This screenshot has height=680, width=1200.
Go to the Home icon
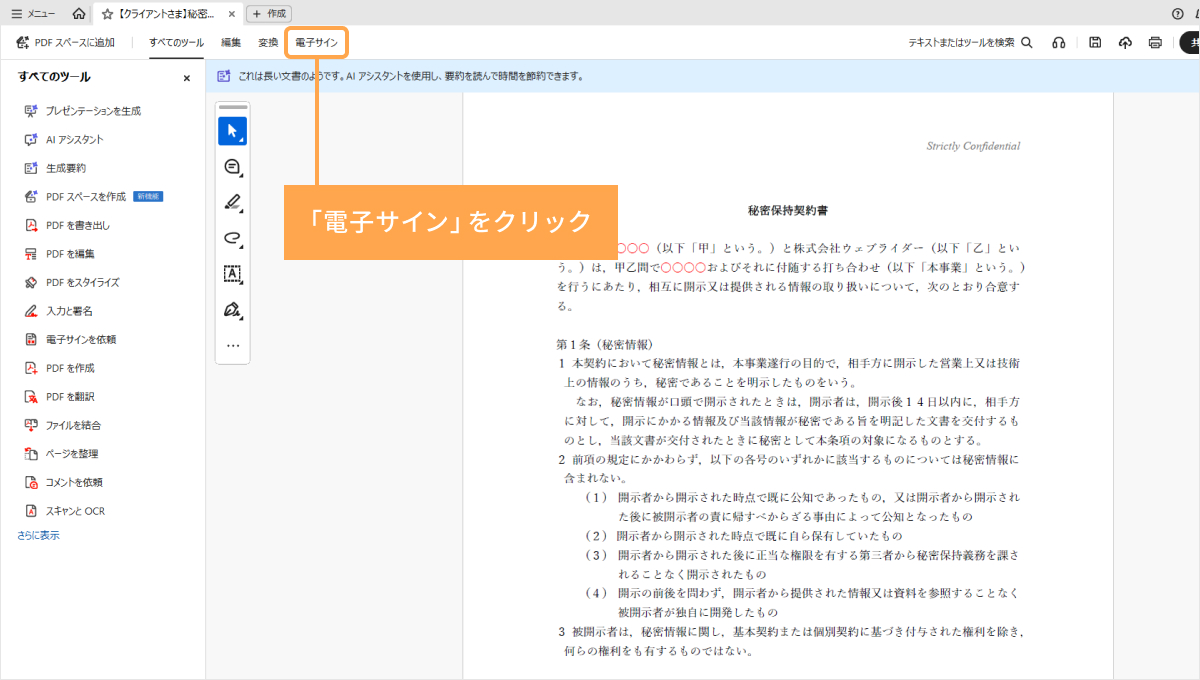[x=79, y=14]
